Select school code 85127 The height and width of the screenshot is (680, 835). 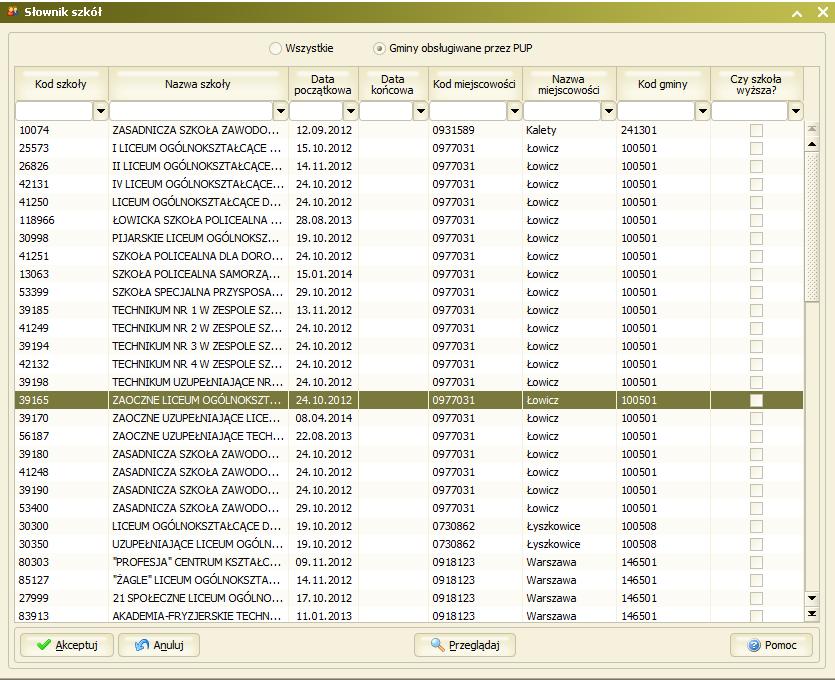(x=34, y=580)
